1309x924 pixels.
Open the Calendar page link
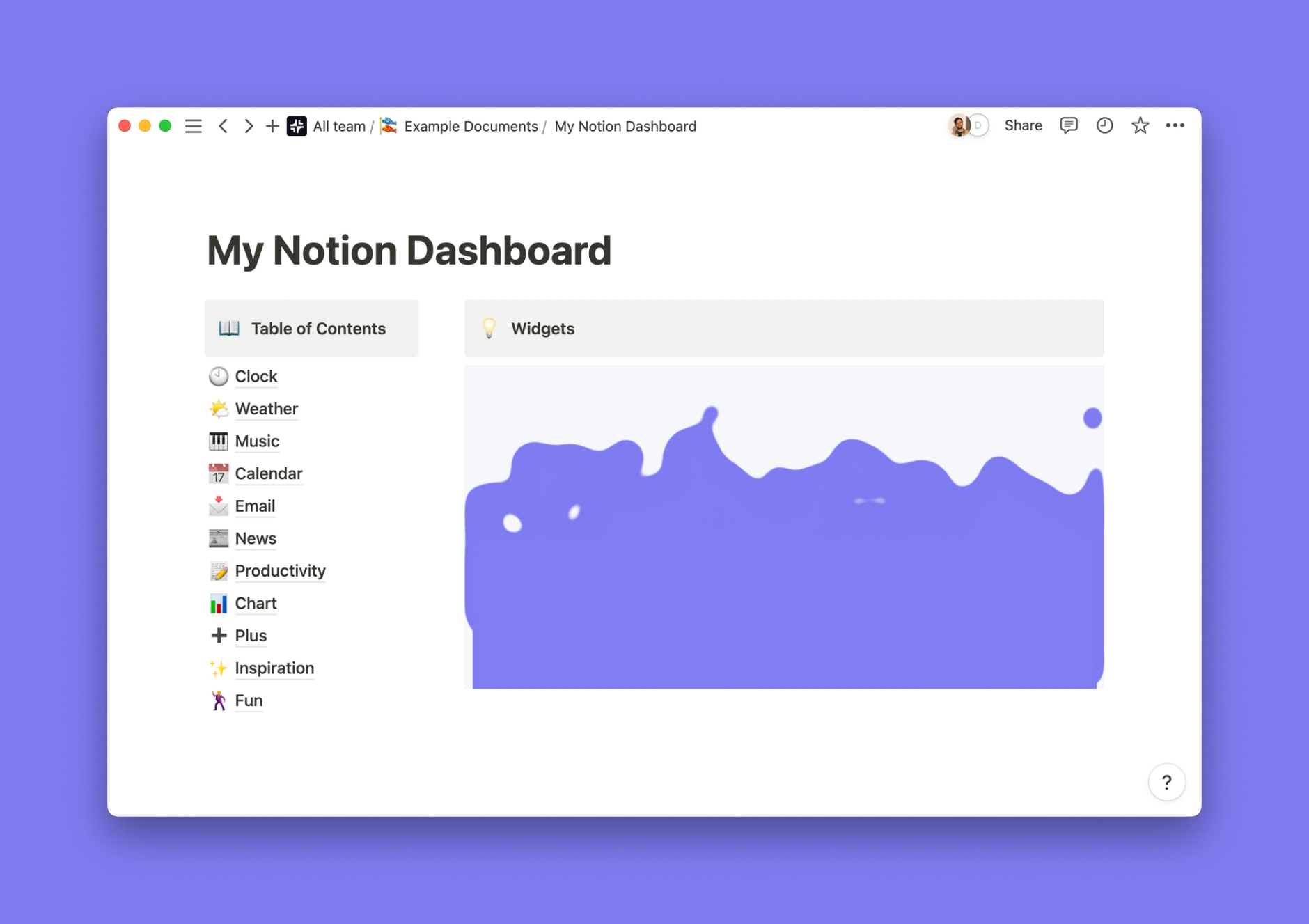pos(269,473)
